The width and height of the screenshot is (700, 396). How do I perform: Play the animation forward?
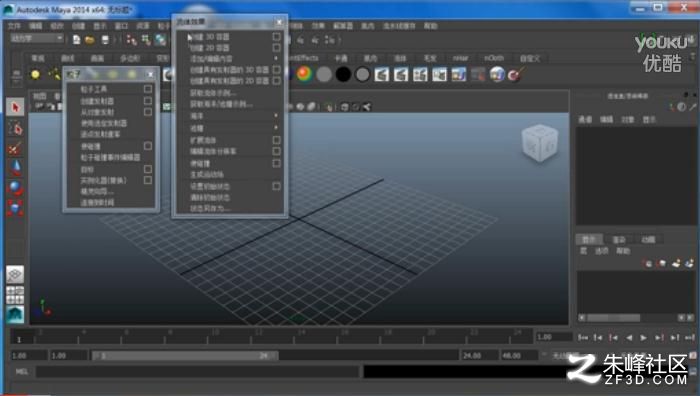(x=643, y=338)
